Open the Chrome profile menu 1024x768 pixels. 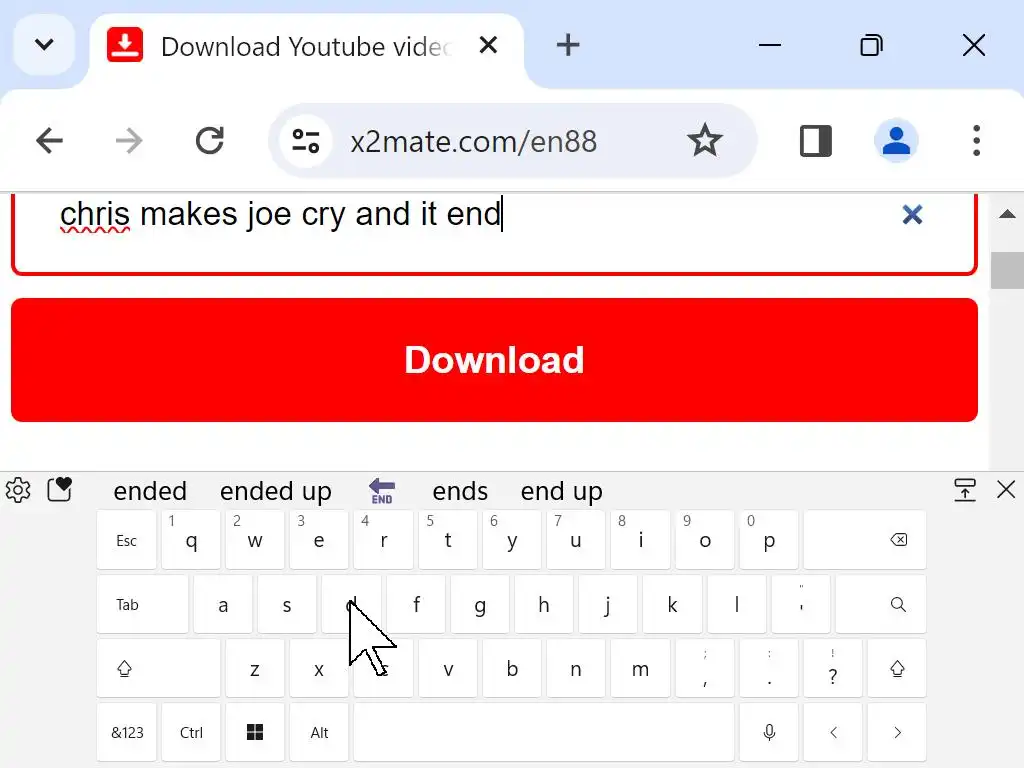point(896,140)
